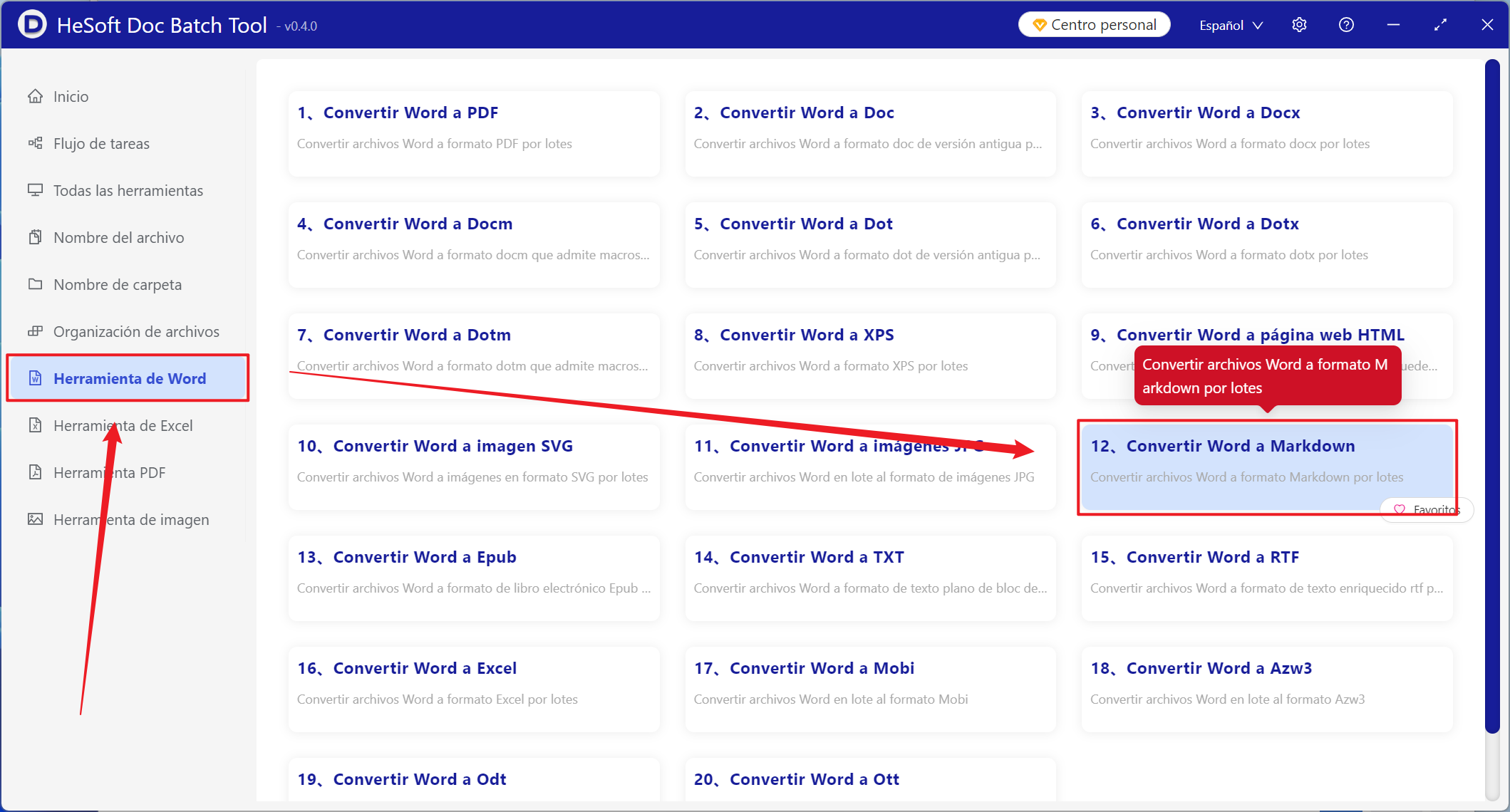Click text 'Convertir archivos Word en lote al formato Mobi'
Screen dimensions: 1510x812
pos(831,699)
